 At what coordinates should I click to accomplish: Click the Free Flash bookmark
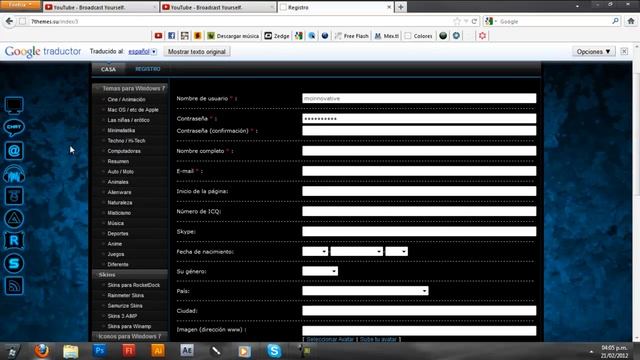pos(351,36)
